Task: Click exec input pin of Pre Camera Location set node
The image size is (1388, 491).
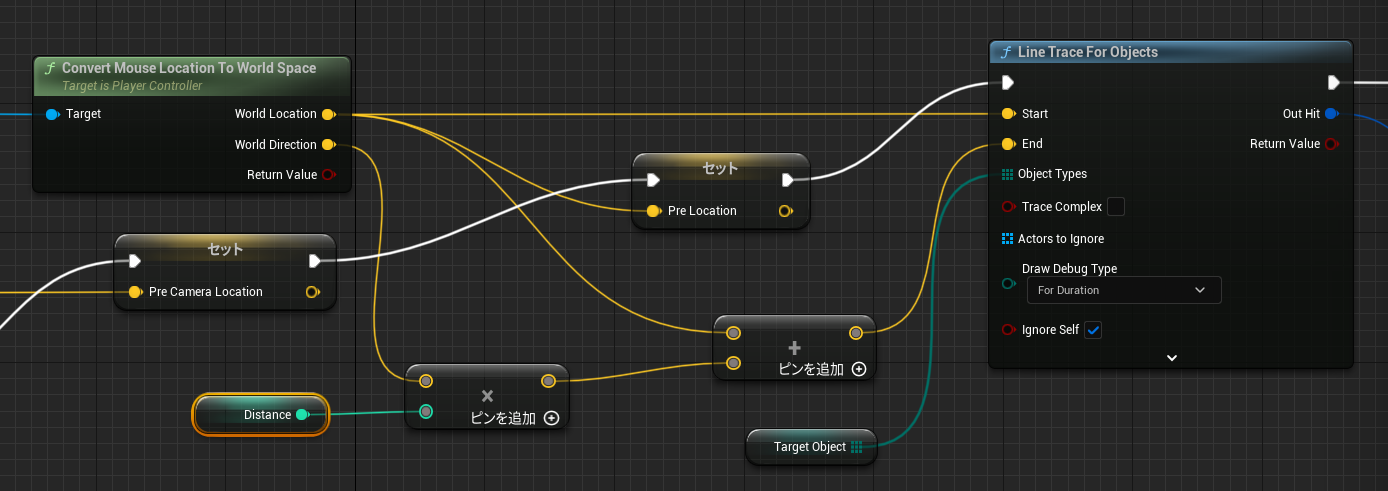Action: (136, 262)
